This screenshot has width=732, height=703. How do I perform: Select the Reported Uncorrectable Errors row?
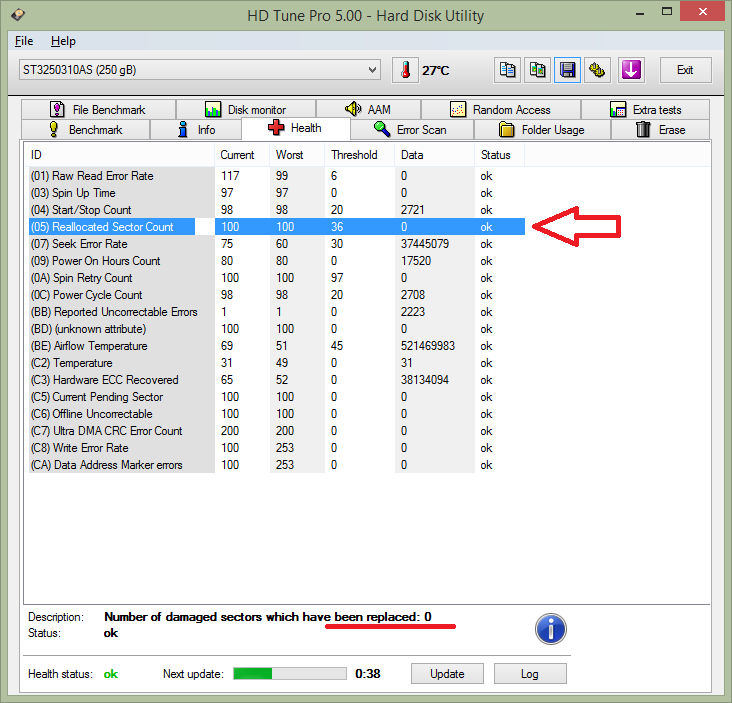tap(276, 312)
